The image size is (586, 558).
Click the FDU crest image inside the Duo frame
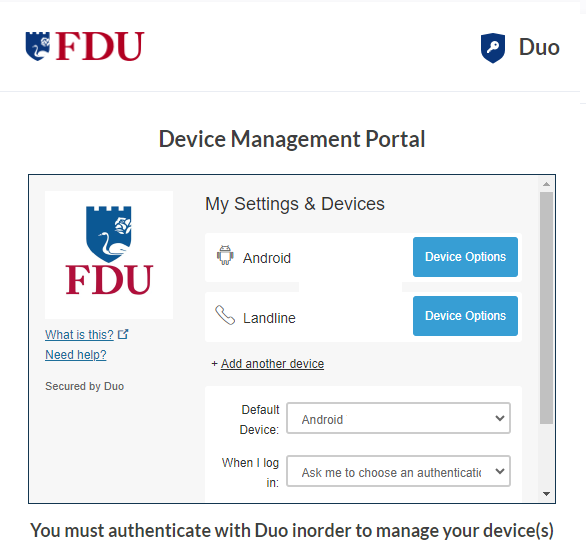109,255
